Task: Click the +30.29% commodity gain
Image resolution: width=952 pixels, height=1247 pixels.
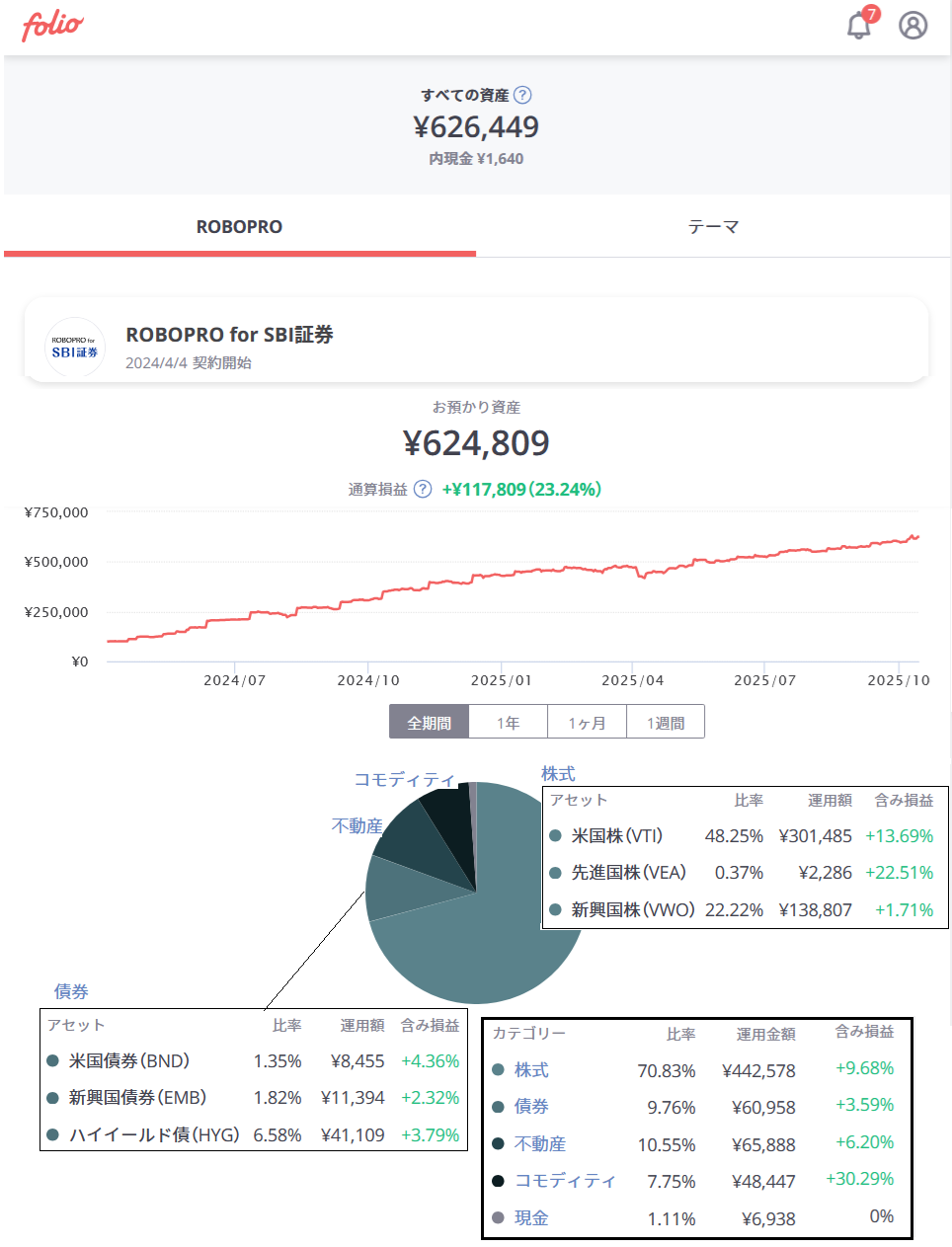Action: [x=860, y=1179]
